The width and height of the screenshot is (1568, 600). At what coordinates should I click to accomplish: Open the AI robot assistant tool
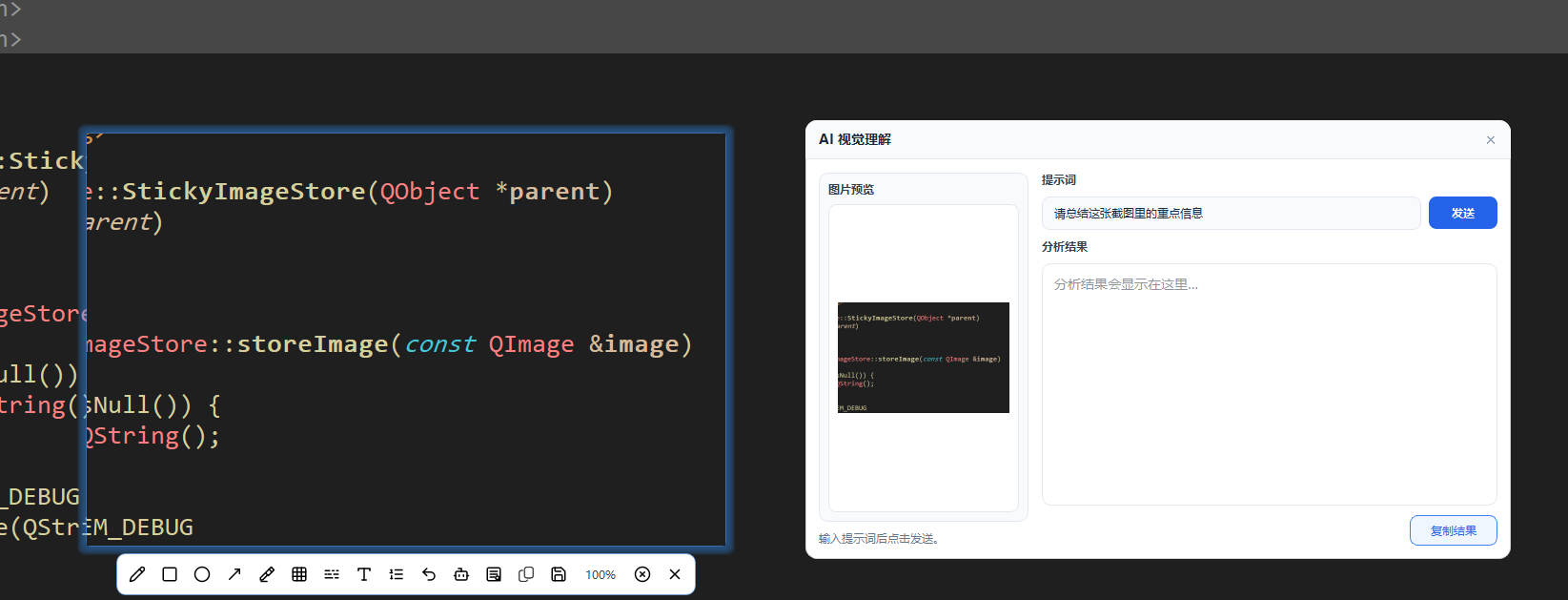pyautogui.click(x=461, y=574)
